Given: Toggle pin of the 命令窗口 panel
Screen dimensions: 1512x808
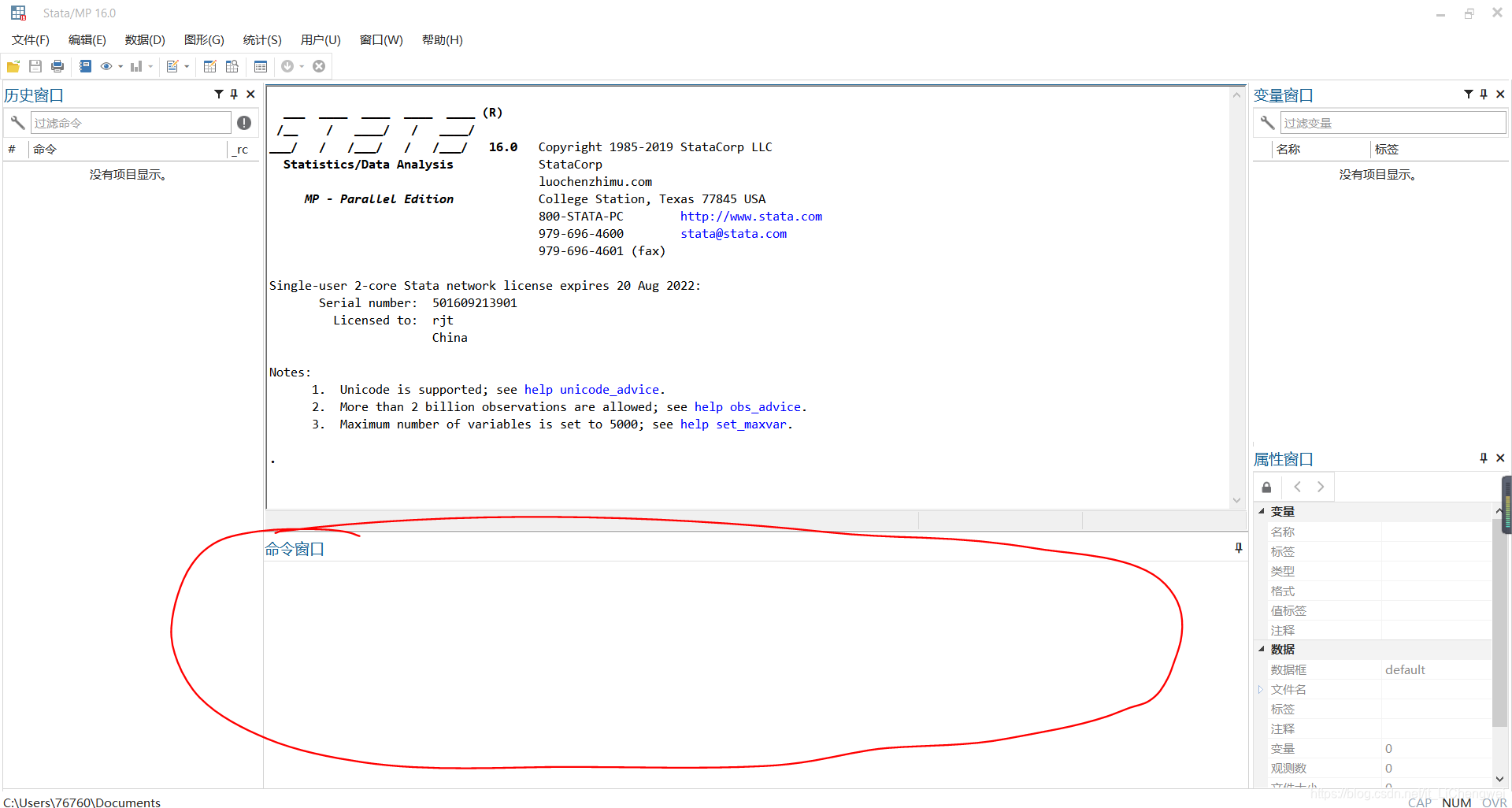Looking at the screenshot, I should [1239, 547].
